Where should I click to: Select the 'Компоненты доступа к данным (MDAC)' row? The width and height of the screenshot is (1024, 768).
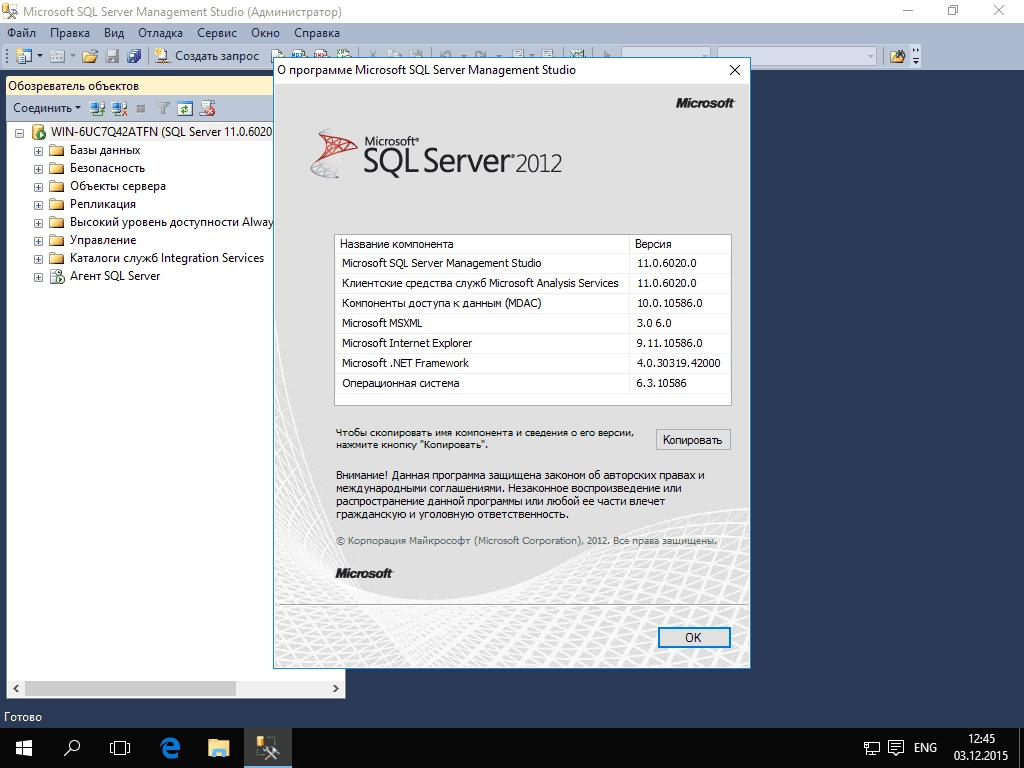coord(533,303)
